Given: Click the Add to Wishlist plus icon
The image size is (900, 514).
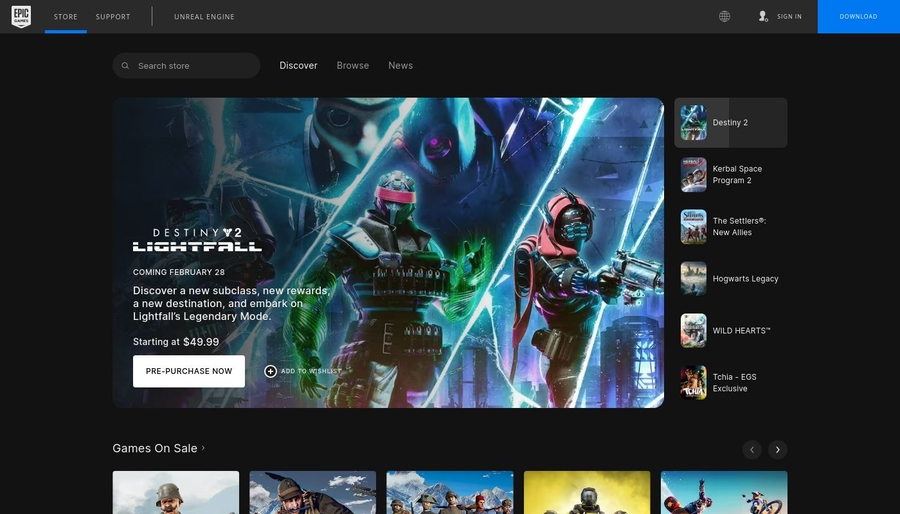Looking at the screenshot, I should click(270, 371).
